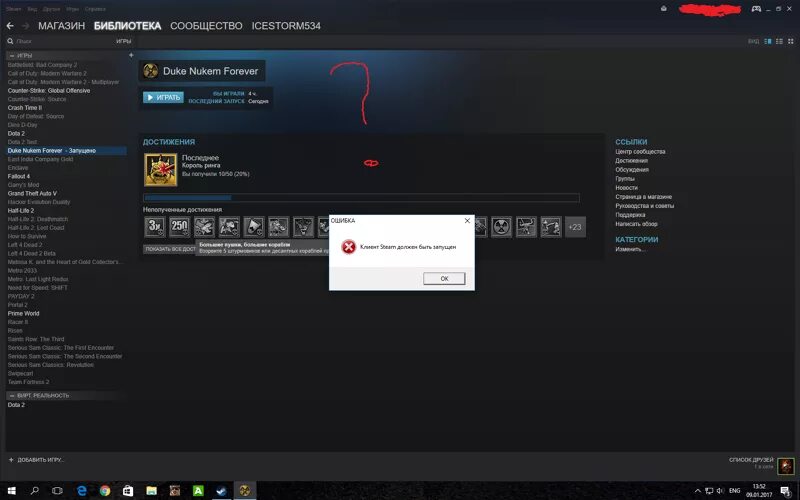800x500 pixels.
Task: Open Steam from the taskbar
Action: [x=221, y=491]
